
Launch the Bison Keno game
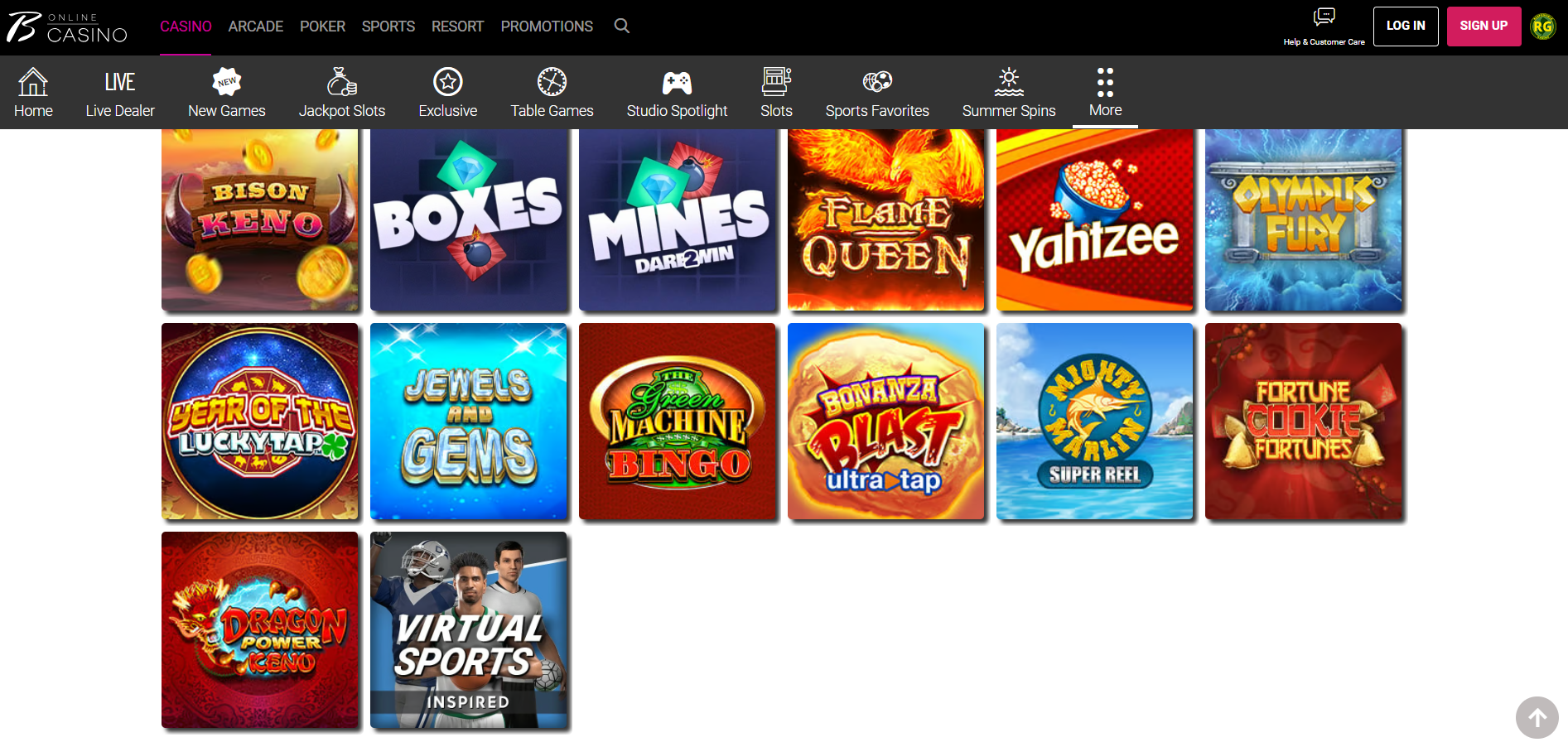[260, 219]
